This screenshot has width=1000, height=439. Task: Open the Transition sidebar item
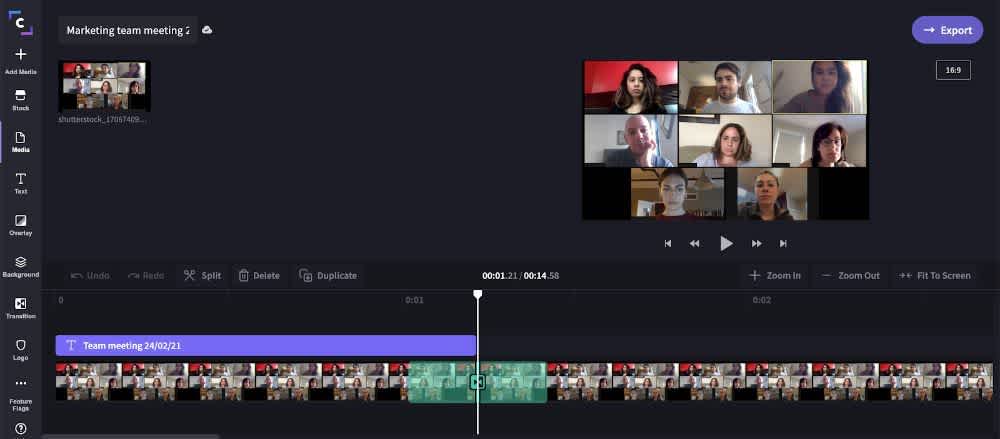tap(20, 308)
